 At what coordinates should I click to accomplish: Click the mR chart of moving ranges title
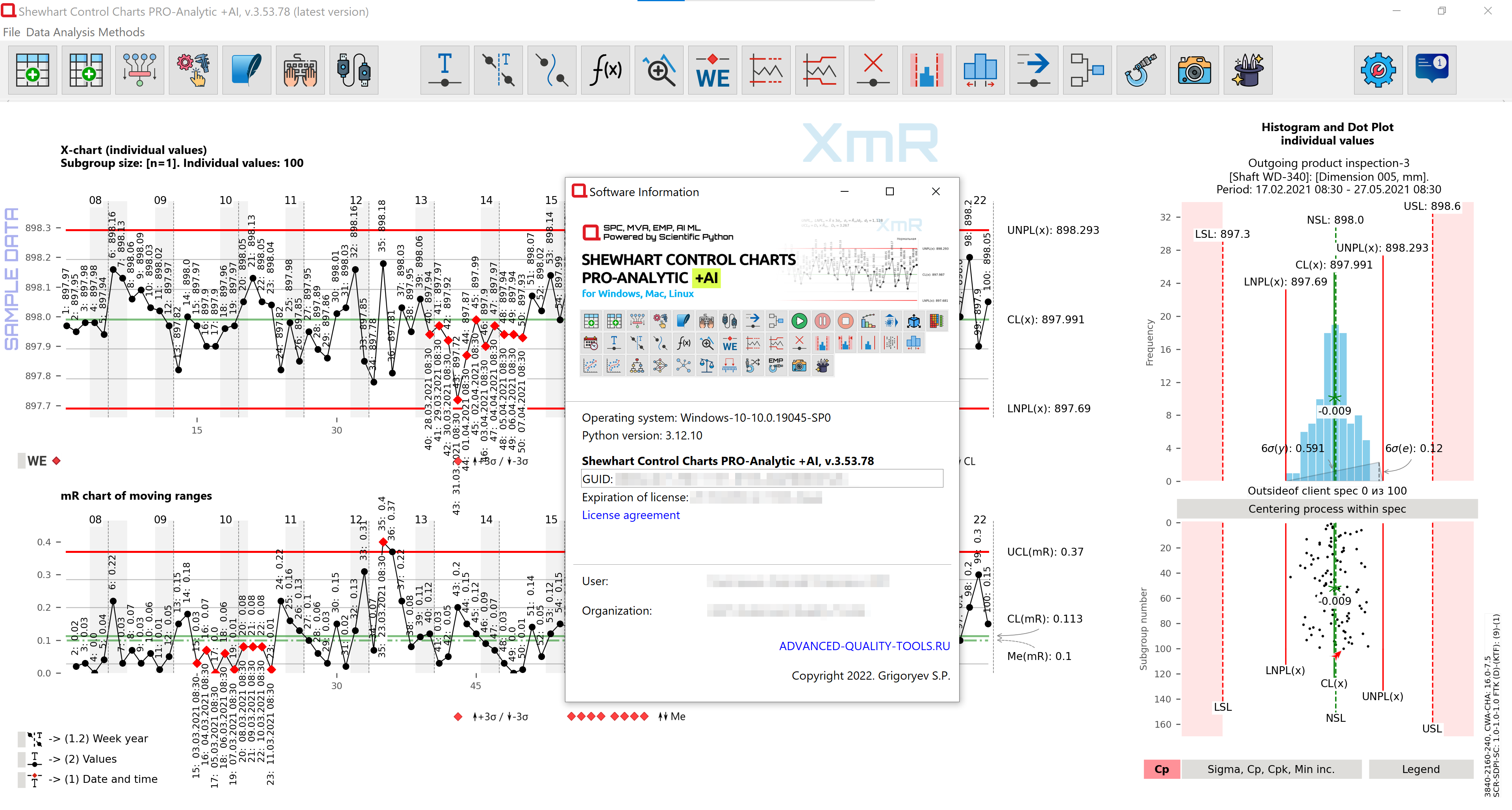[x=136, y=496]
